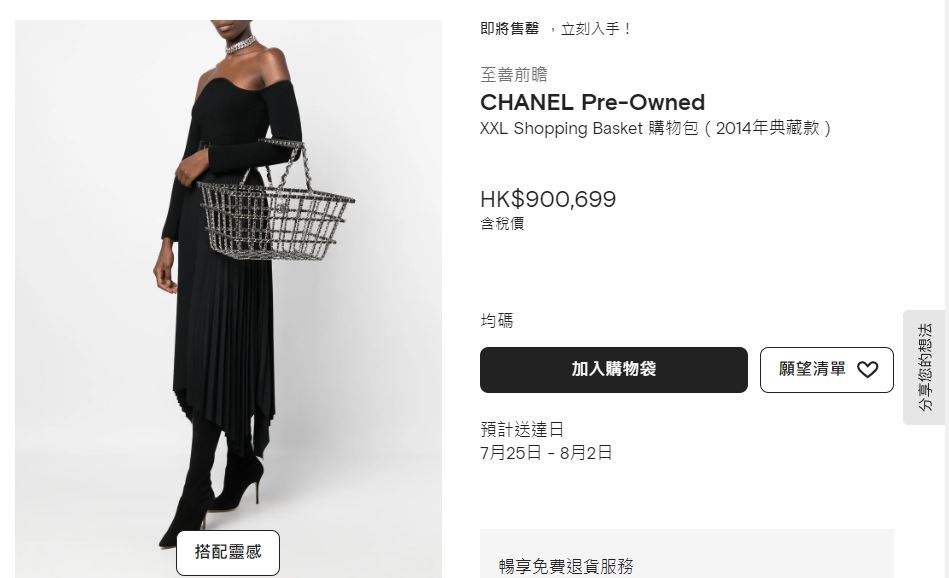
Task: Open the 分享您的想法 feedback side tab
Action: pyautogui.click(x=925, y=367)
